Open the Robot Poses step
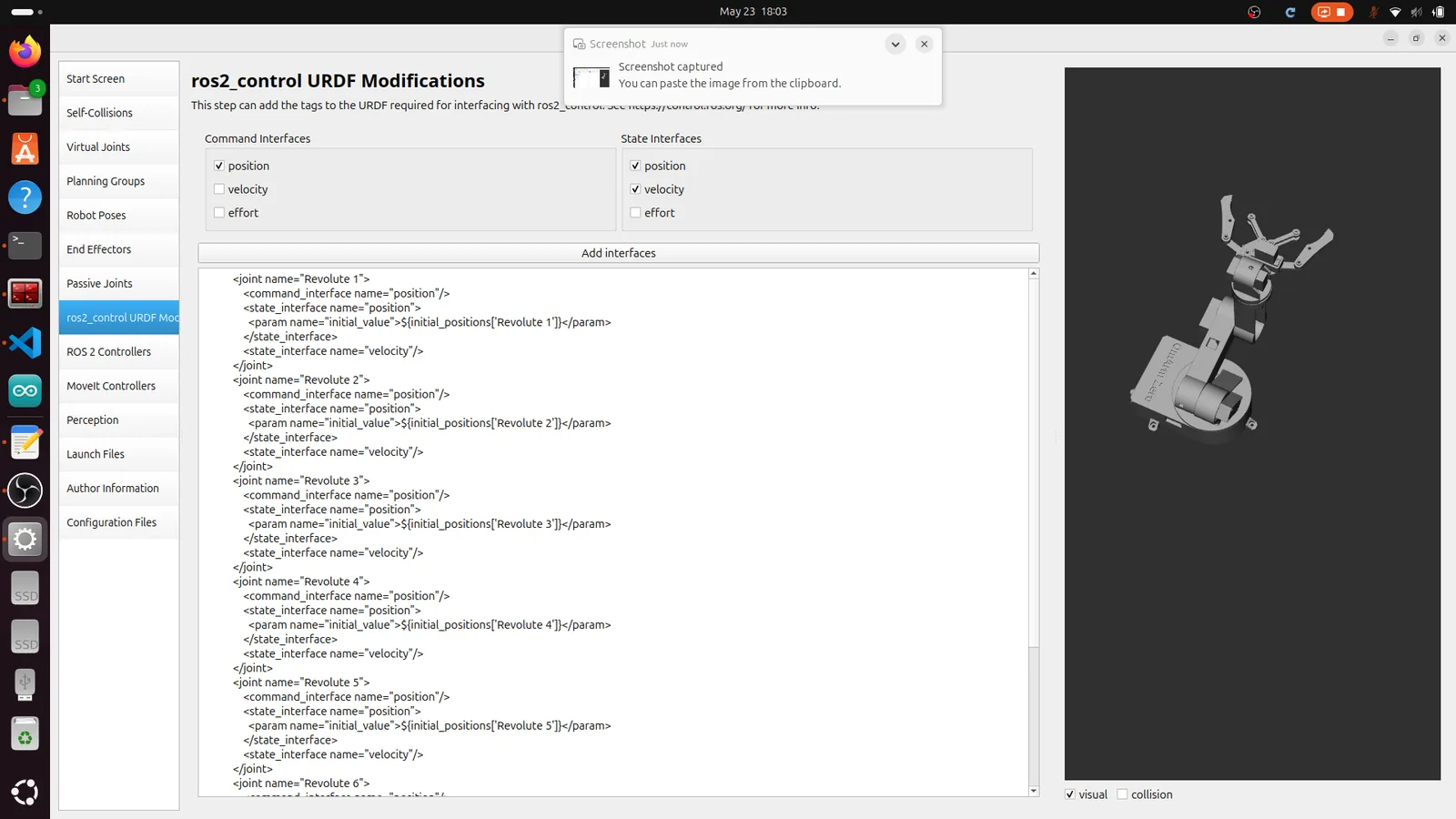1456x819 pixels. [x=119, y=216]
